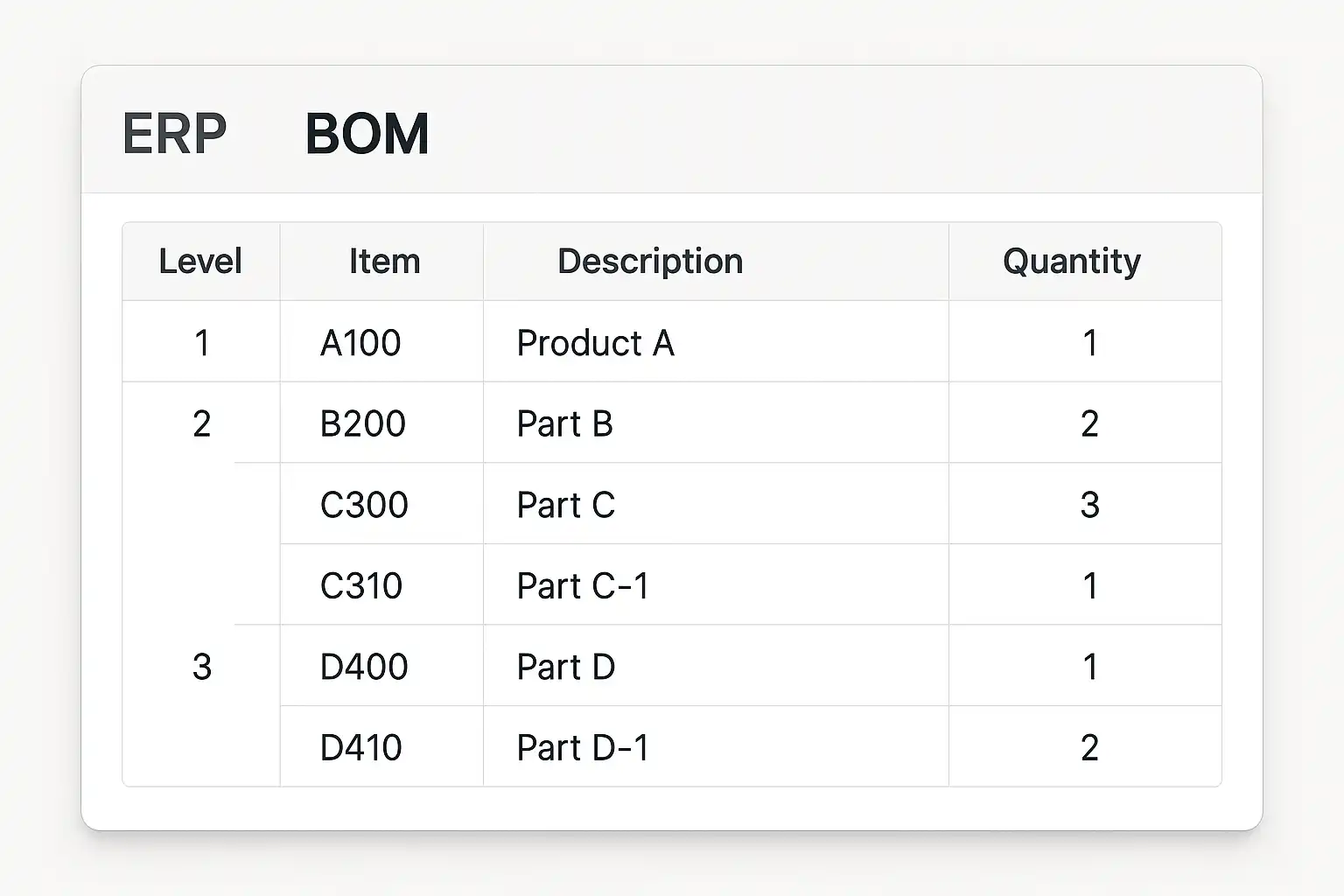1344x896 pixels.
Task: Open the BOM tab
Action: (367, 134)
